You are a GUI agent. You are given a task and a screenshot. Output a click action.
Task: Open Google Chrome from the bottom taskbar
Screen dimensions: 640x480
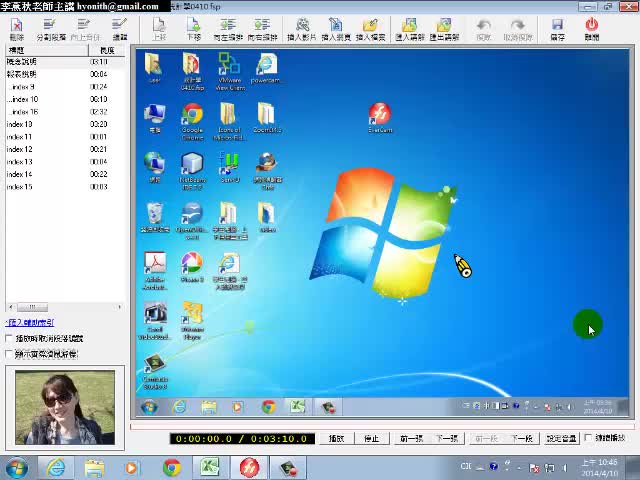pyautogui.click(x=172, y=468)
